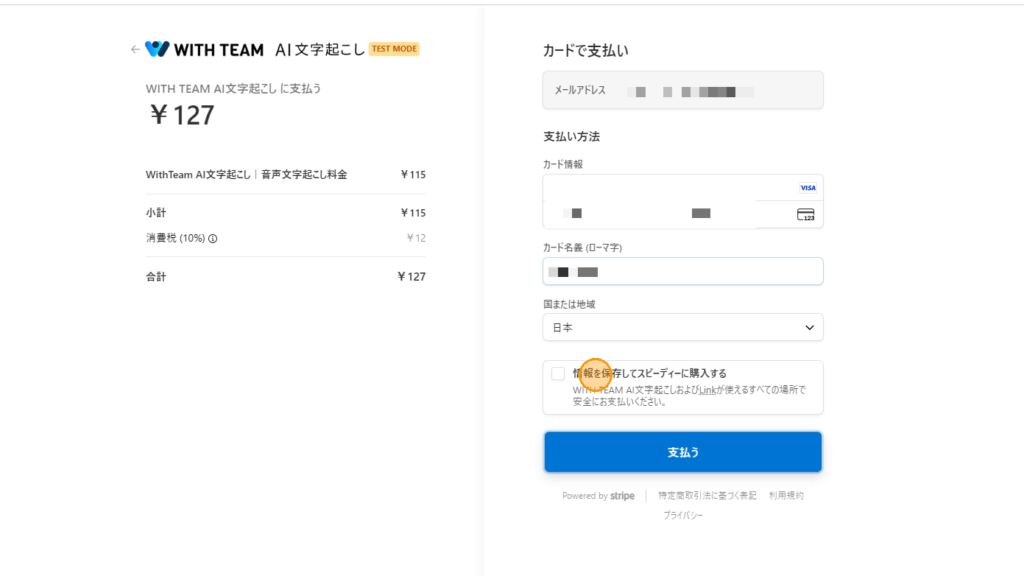Click the Stripe logo in the footer
1024x576 pixels.
(622, 496)
